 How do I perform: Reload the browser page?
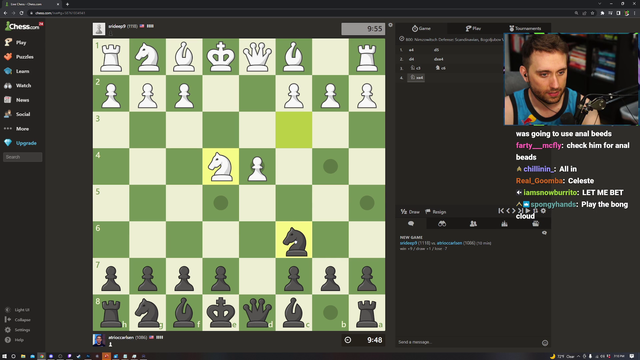point(21,13)
